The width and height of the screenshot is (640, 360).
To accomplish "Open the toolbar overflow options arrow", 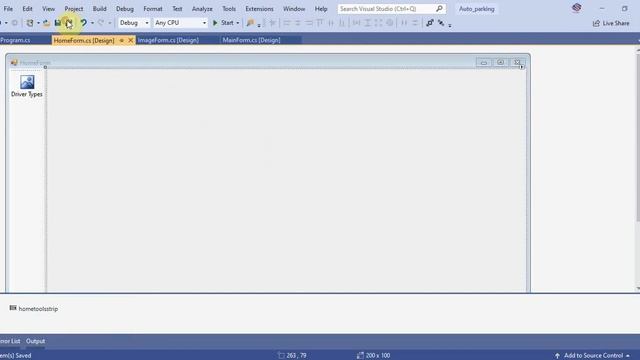I will pyautogui.click(x=450, y=25).
